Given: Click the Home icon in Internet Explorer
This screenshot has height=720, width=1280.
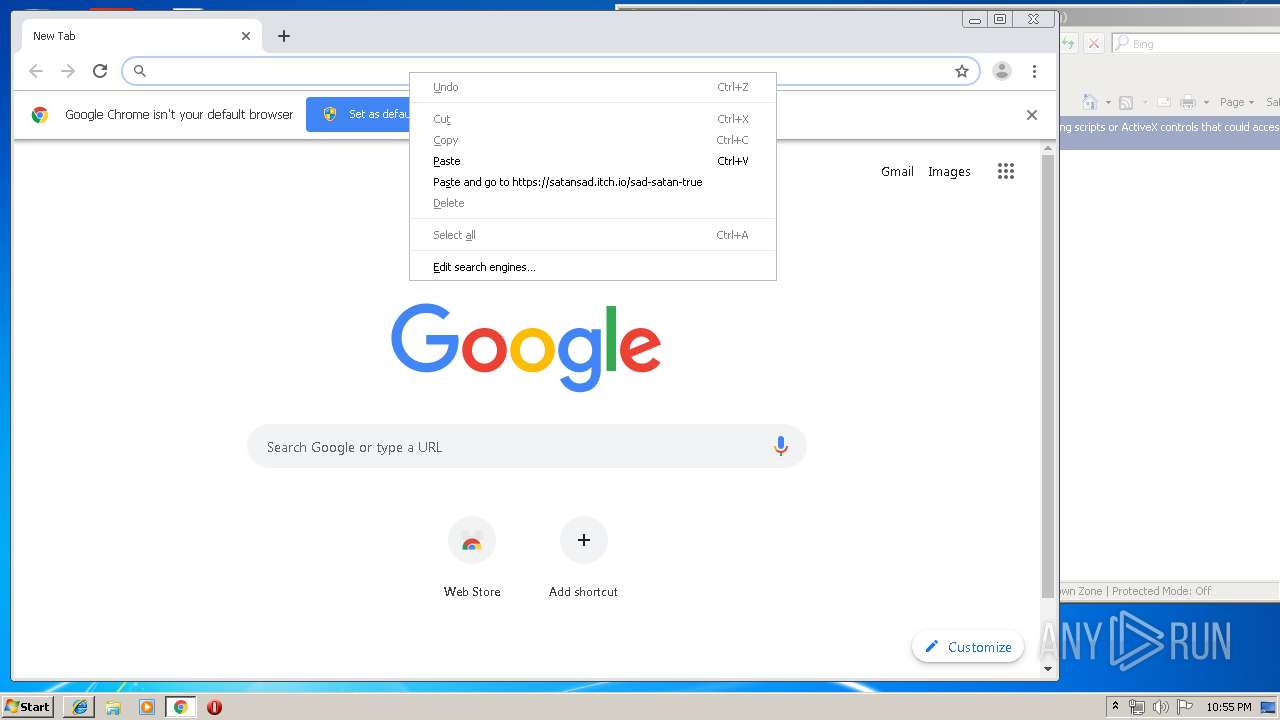Looking at the screenshot, I should coord(1090,102).
